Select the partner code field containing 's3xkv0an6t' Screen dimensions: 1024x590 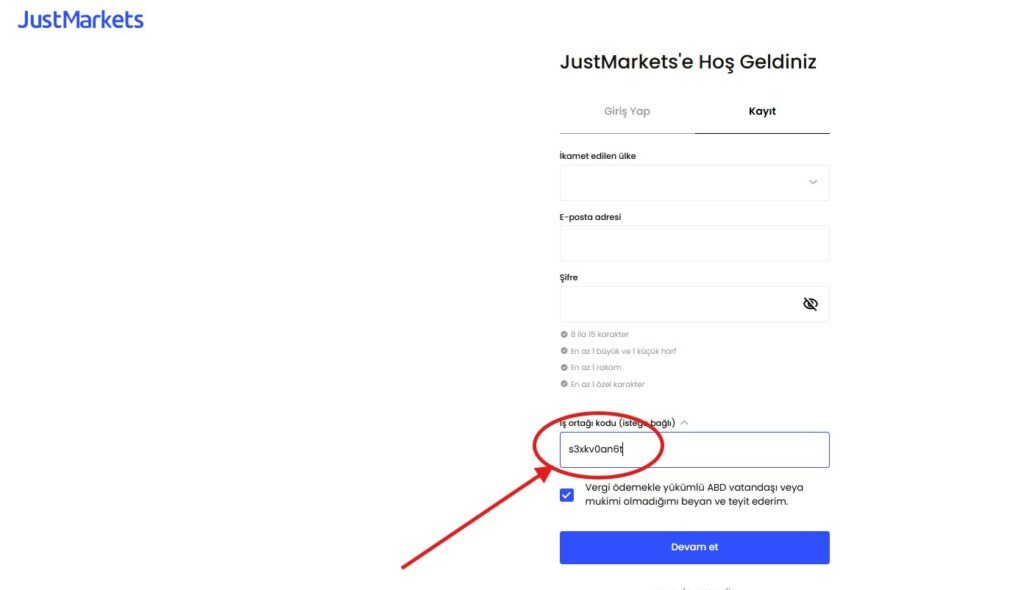click(694, 449)
